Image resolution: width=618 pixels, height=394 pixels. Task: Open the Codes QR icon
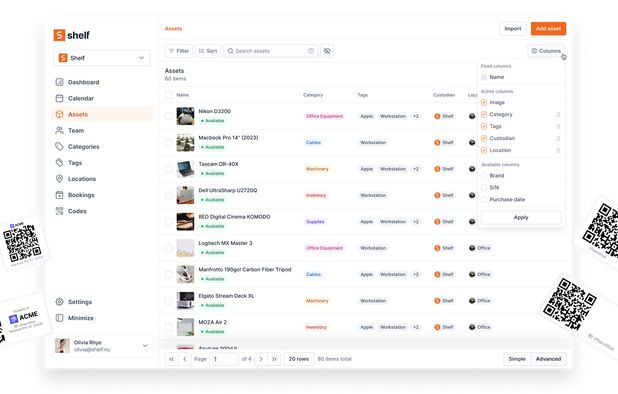(x=60, y=211)
